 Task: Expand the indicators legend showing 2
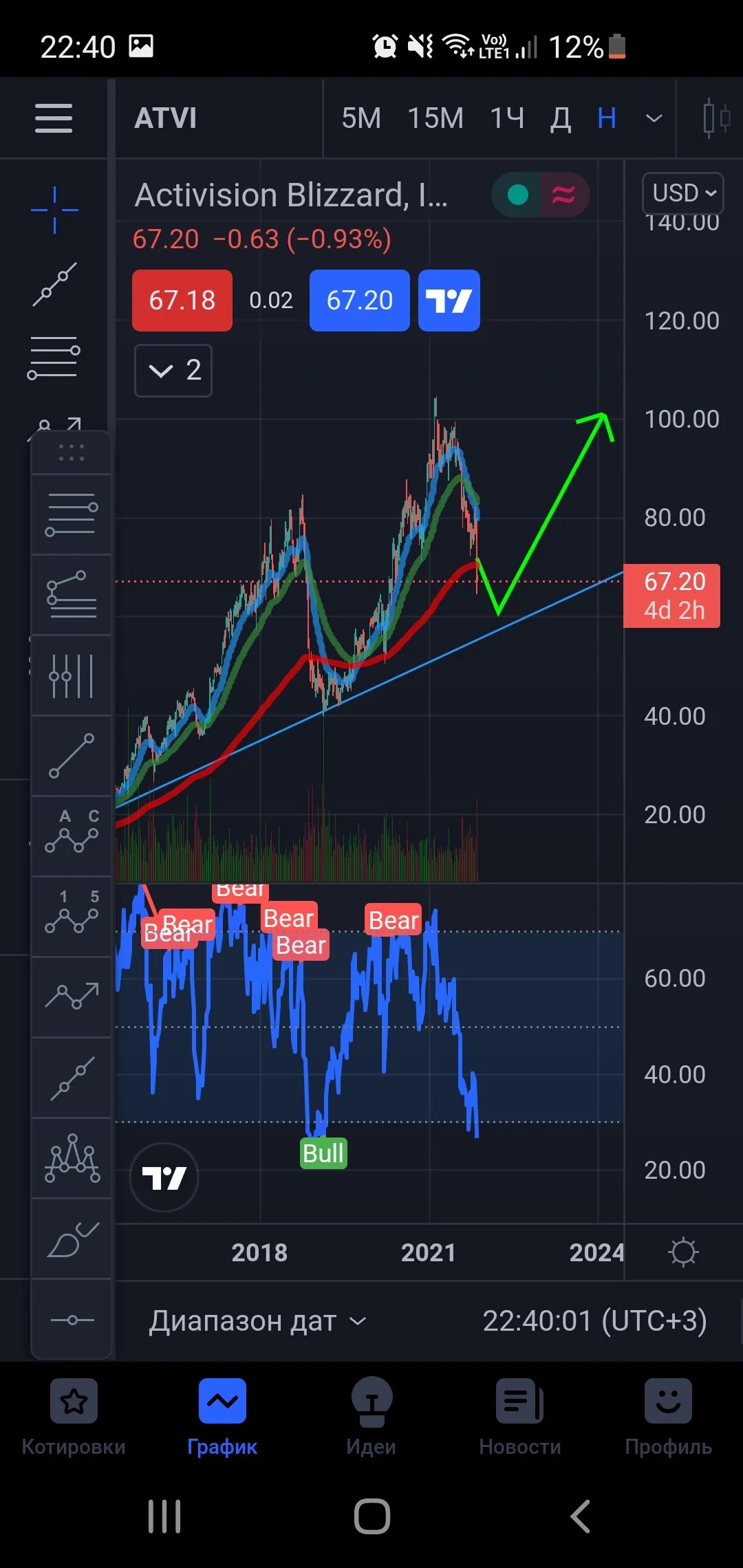click(173, 371)
